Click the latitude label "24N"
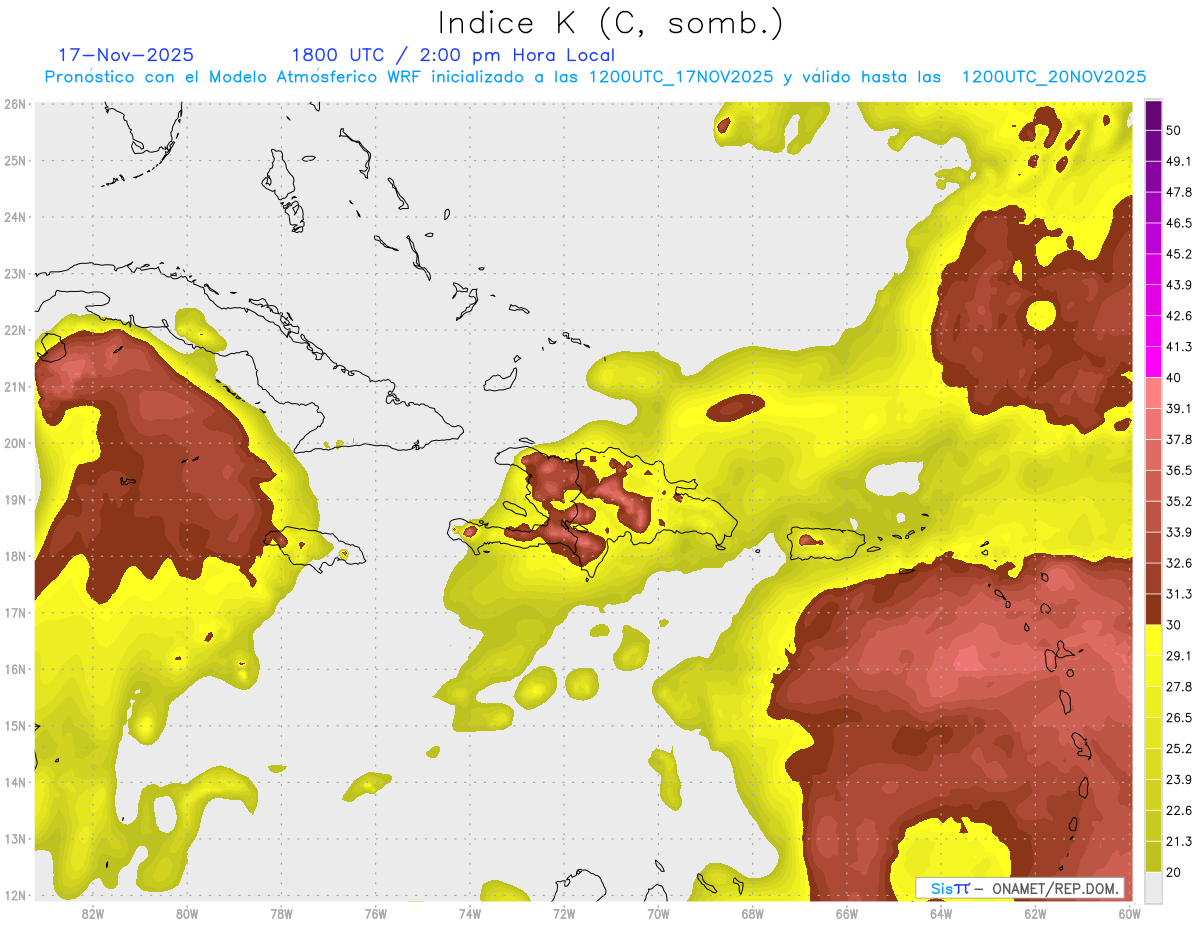This screenshot has height=927, width=1200. pyautogui.click(x=15, y=217)
